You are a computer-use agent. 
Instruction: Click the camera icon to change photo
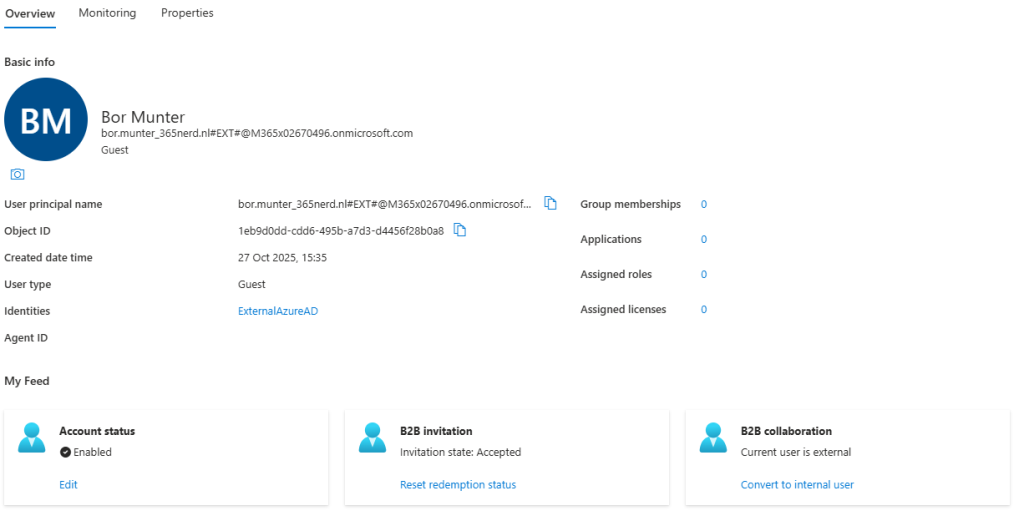17,174
